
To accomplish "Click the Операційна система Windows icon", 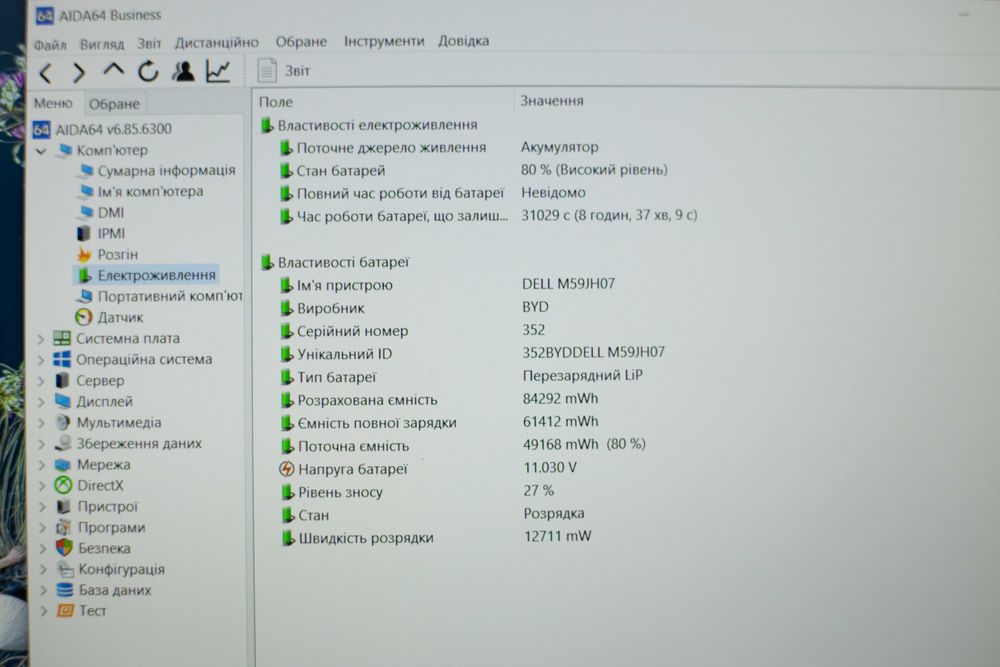I will tap(62, 359).
